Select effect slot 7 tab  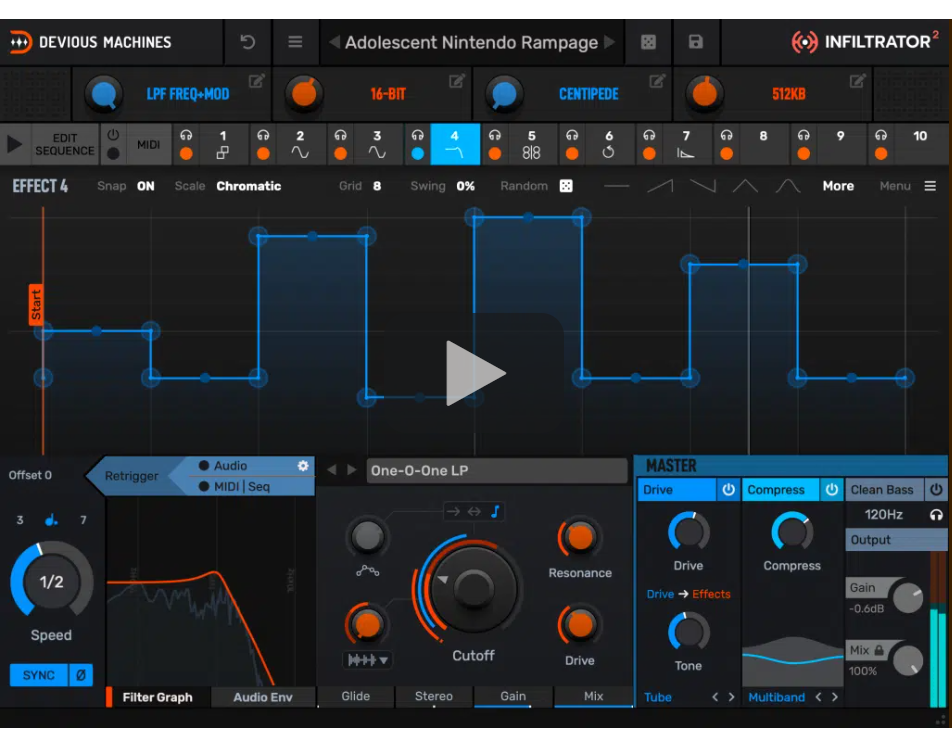point(686,144)
